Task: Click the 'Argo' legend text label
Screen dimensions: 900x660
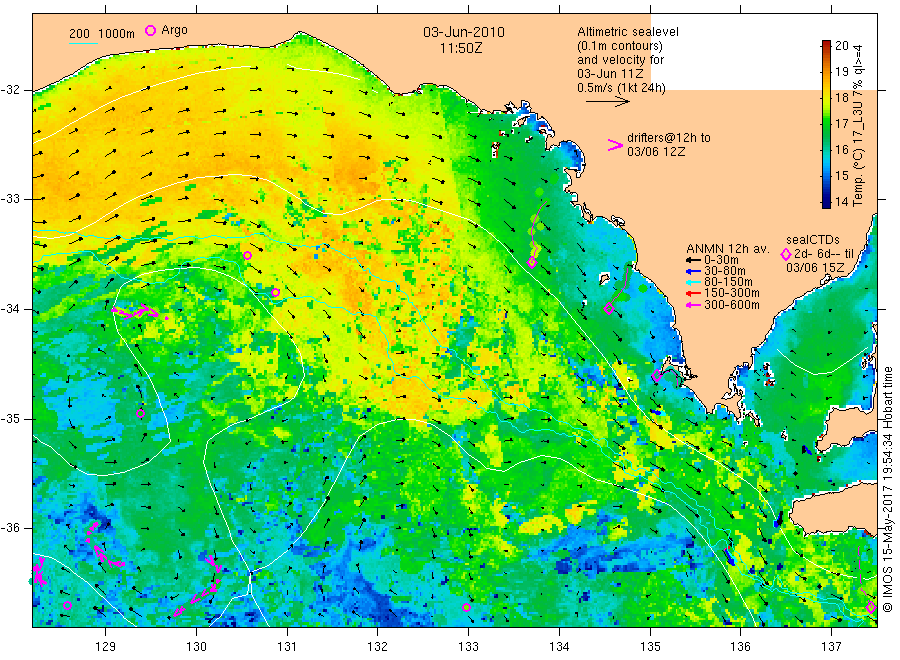Action: coord(174,30)
